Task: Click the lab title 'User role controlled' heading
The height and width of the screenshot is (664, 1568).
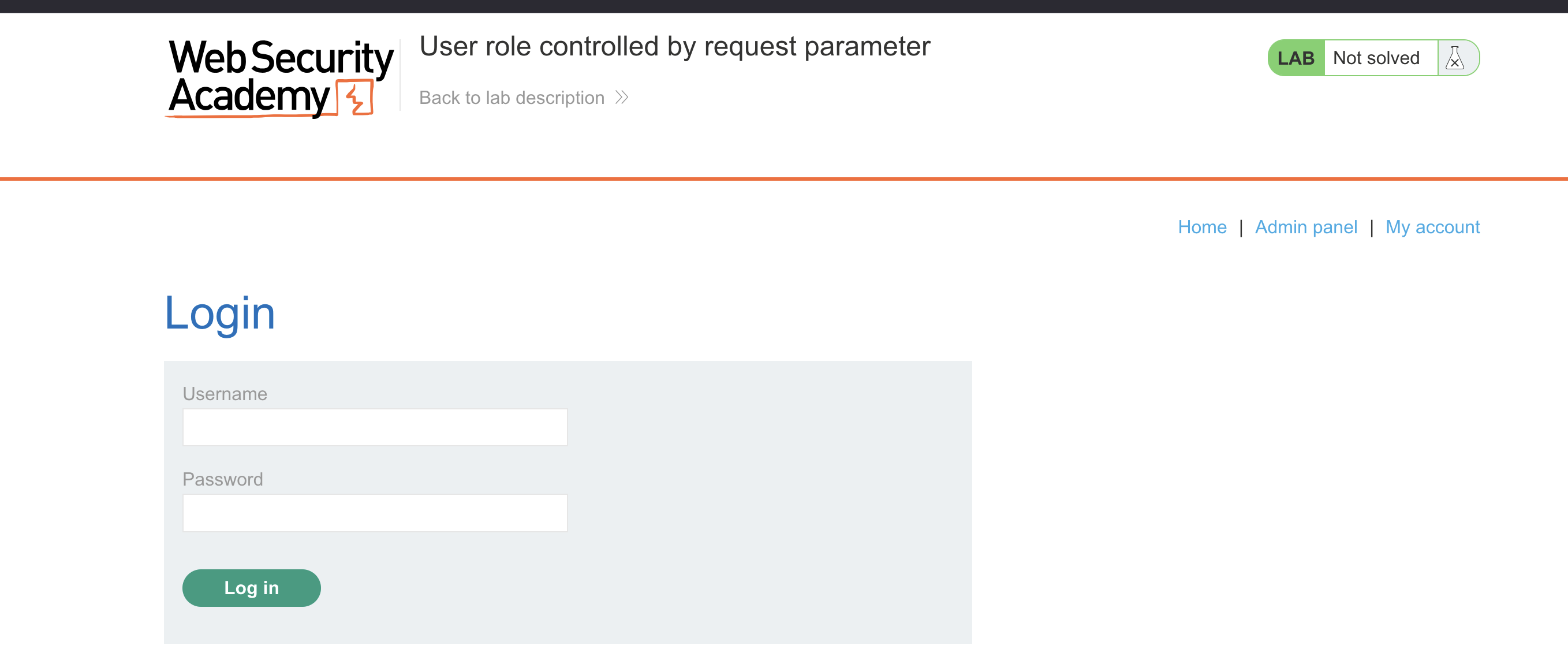Action: click(674, 46)
